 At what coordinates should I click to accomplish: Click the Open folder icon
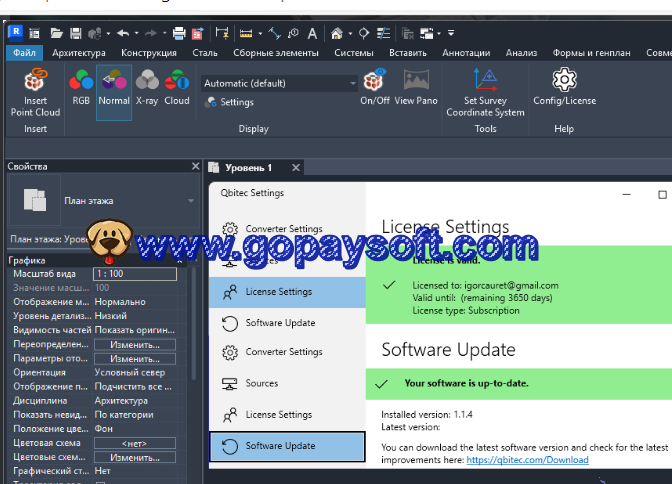click(56, 33)
